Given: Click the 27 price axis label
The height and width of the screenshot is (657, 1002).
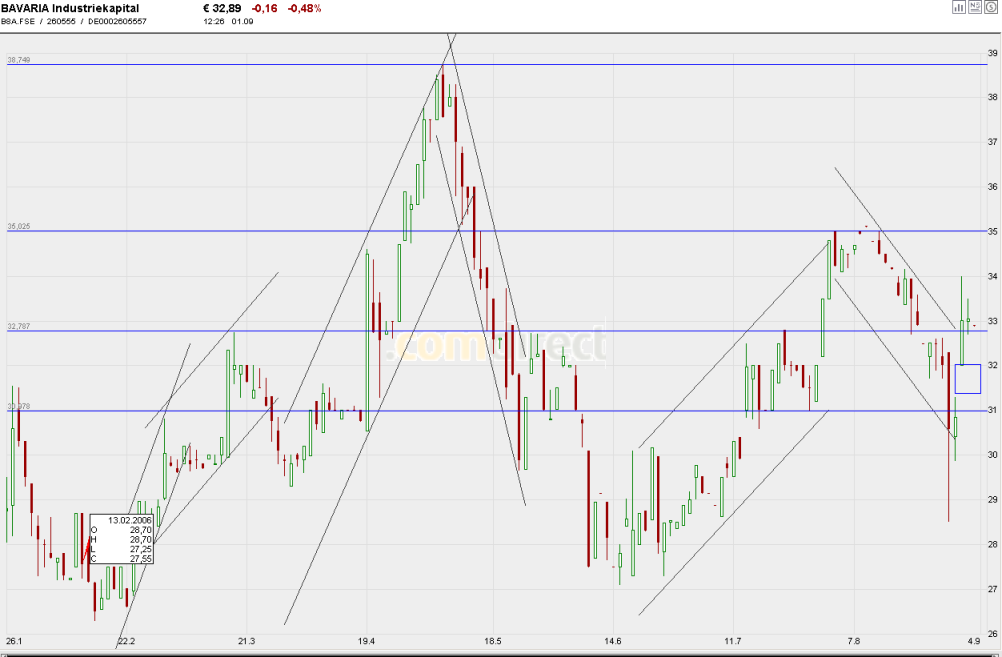Looking at the screenshot, I should point(992,589).
